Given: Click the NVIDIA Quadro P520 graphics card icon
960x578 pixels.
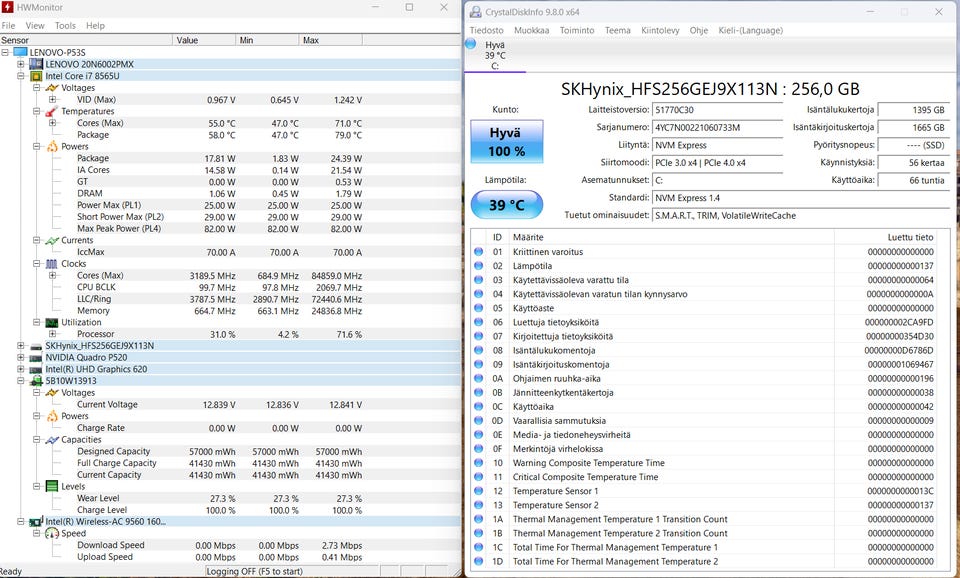Looking at the screenshot, I should click(x=36, y=357).
